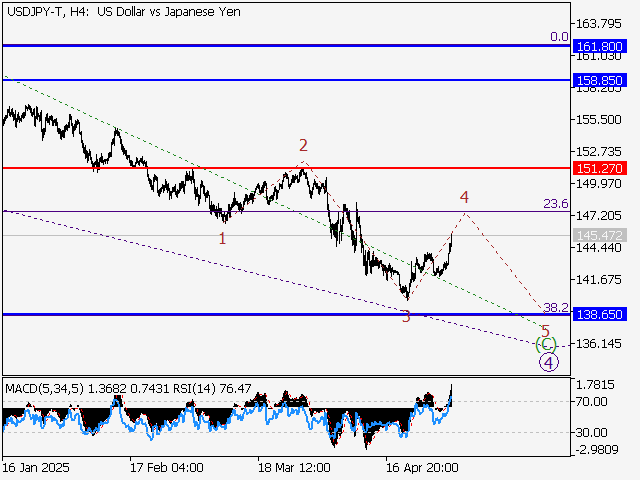Click the red 151.270 resistance label
Screen dimensions: 640x480
coord(600,168)
